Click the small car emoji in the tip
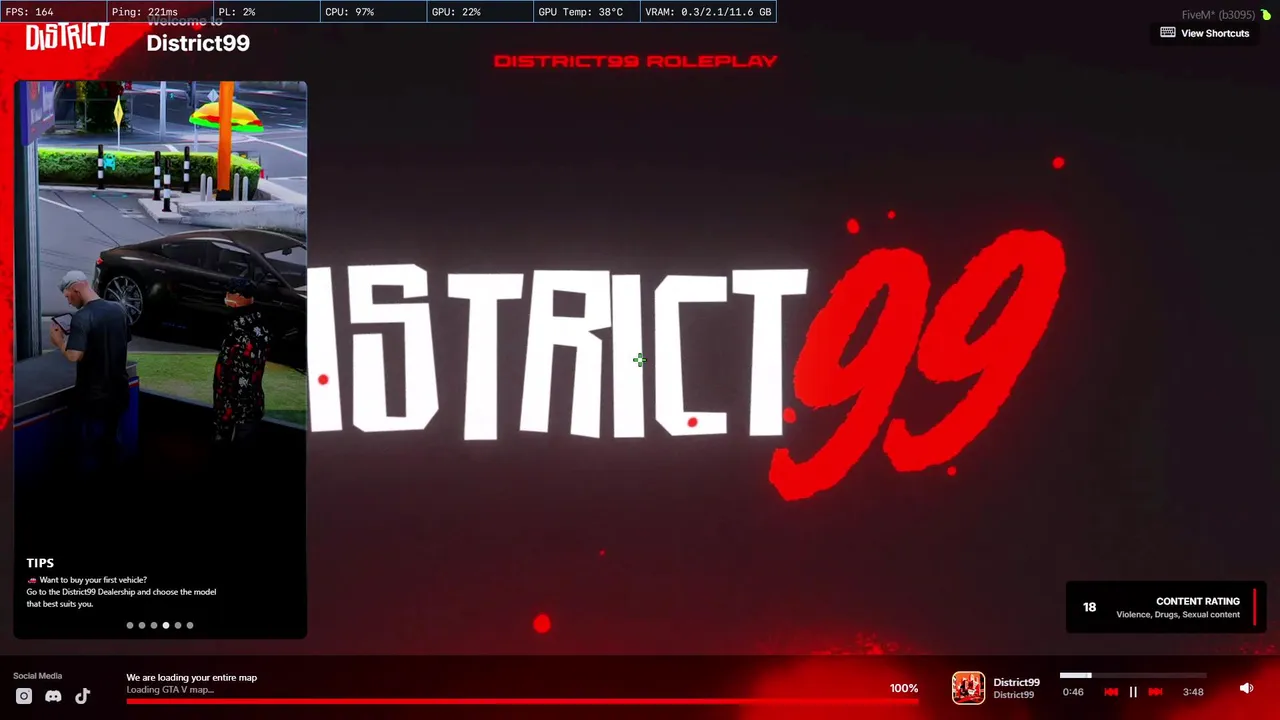 click(x=32, y=580)
